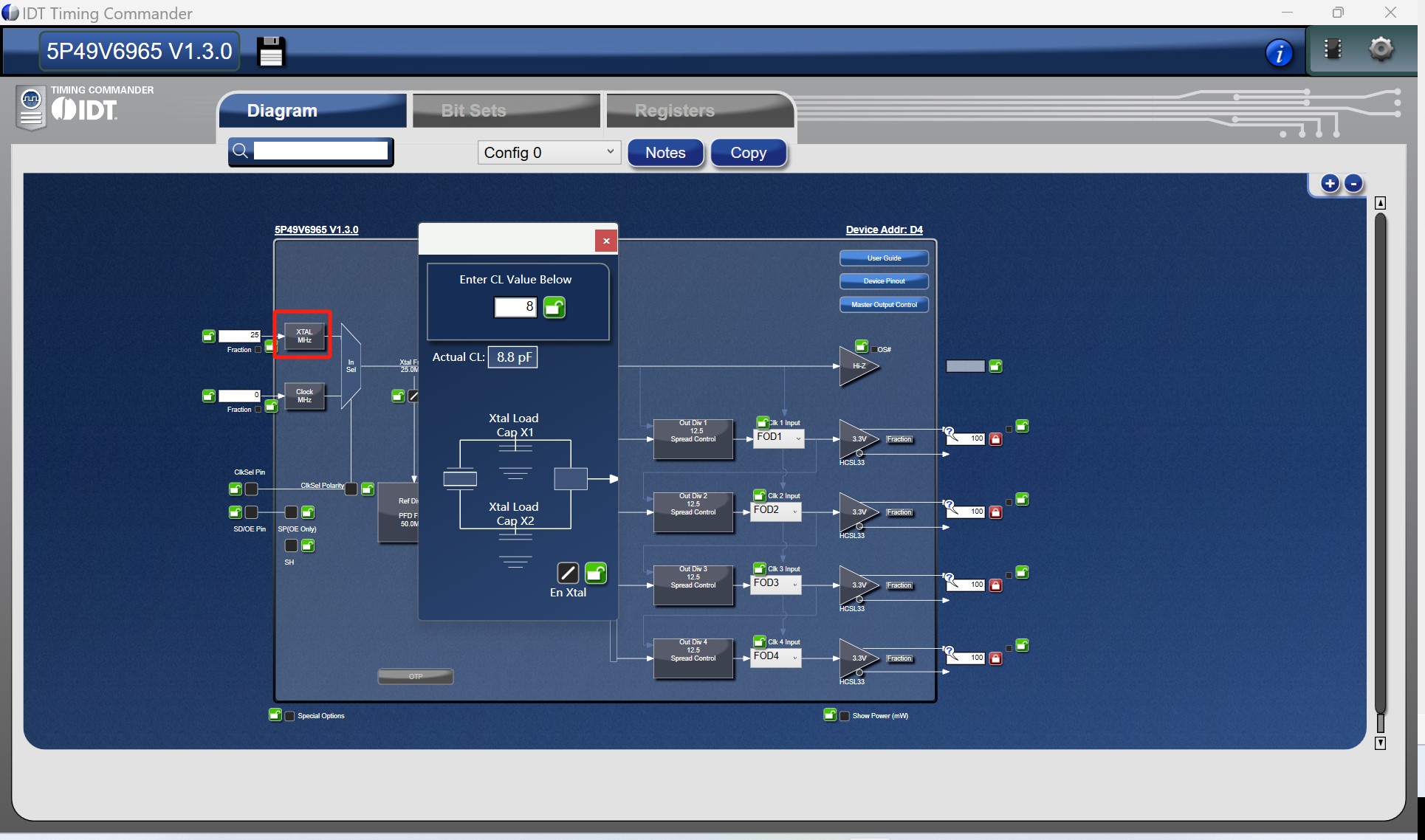Click the CL value input field
This screenshot has width=1425, height=840.
515,307
